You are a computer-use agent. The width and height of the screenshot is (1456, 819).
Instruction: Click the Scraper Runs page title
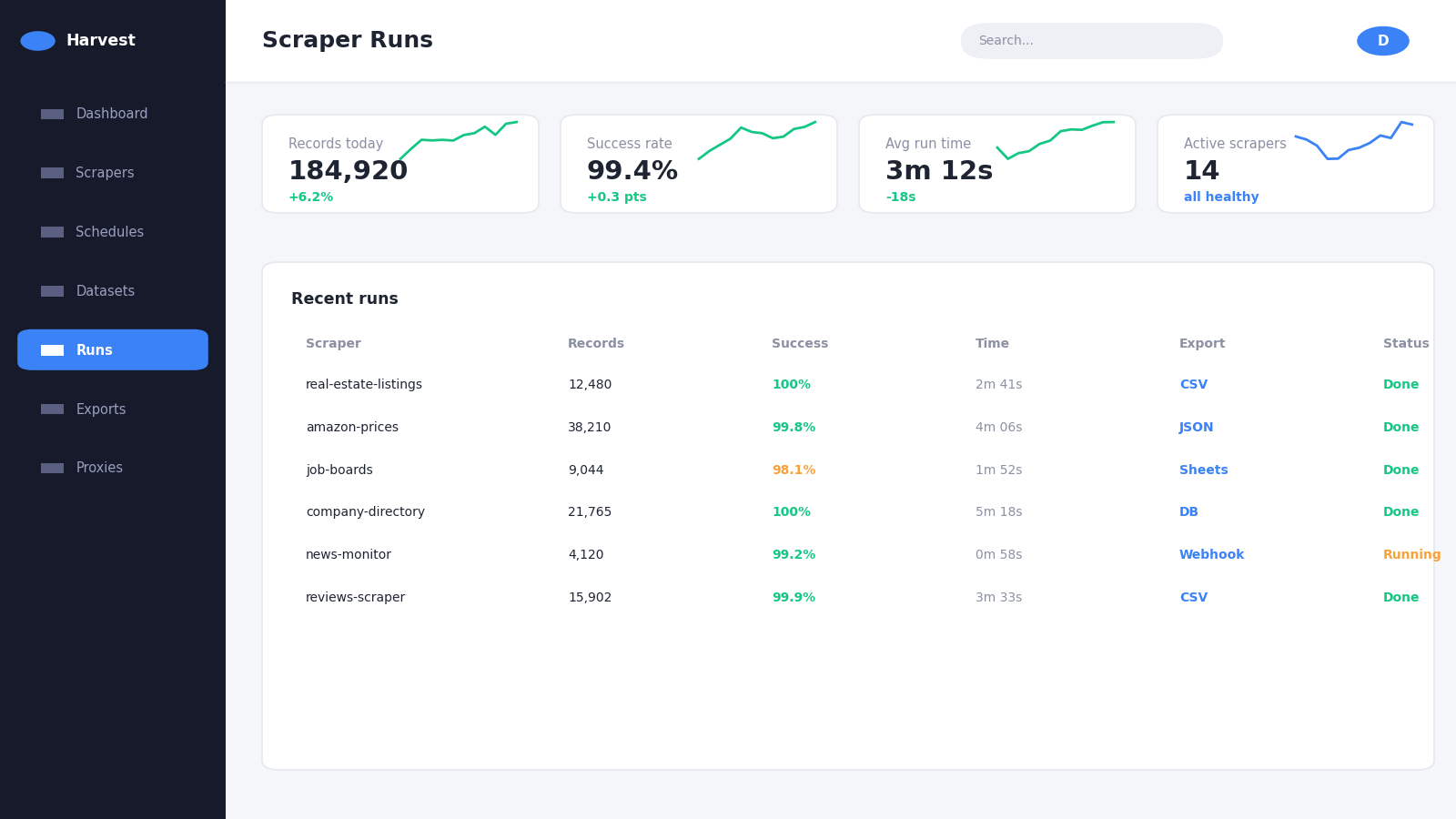click(348, 41)
